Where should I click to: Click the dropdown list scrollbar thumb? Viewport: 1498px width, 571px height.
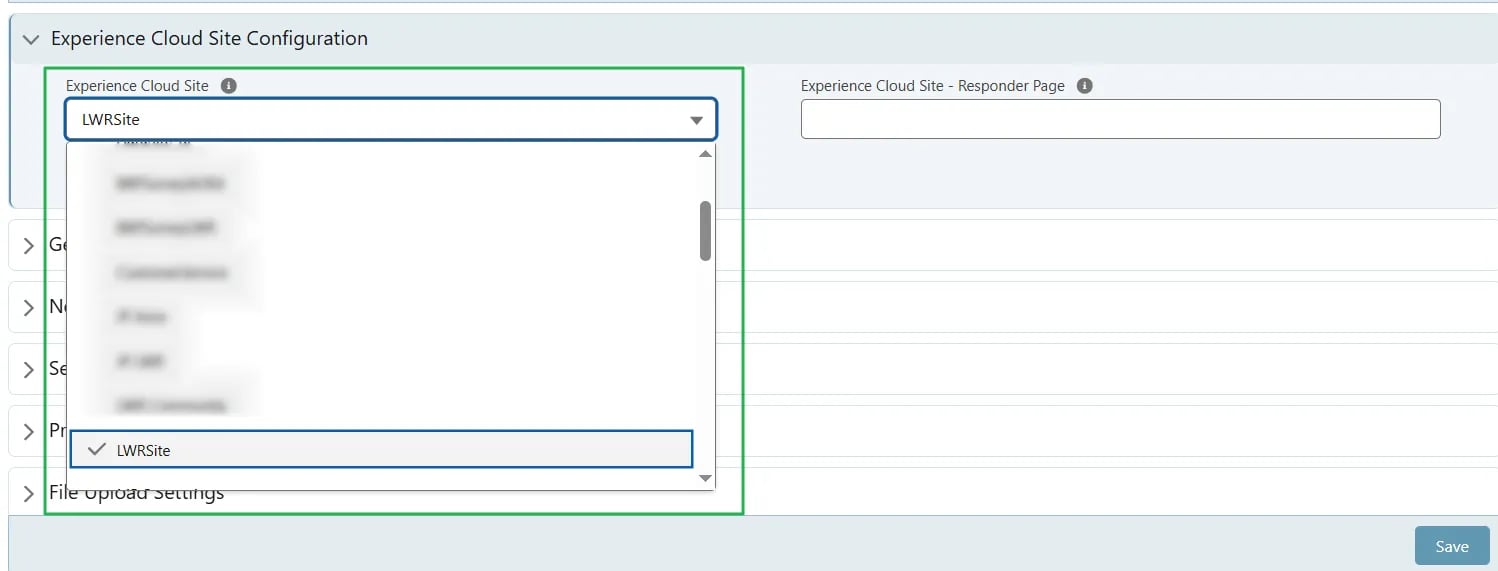tap(705, 230)
